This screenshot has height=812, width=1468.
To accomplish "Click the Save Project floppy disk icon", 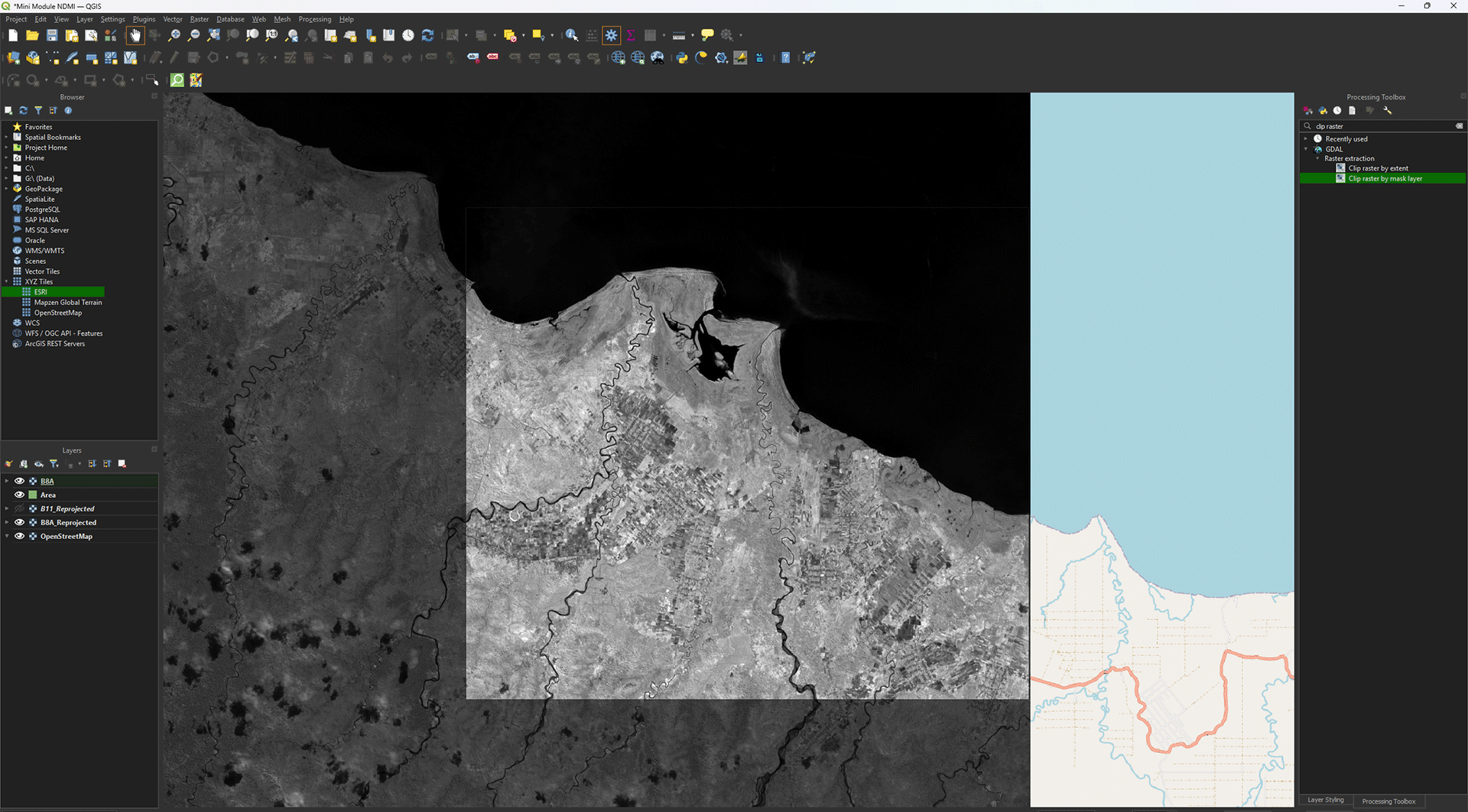I will point(52,35).
